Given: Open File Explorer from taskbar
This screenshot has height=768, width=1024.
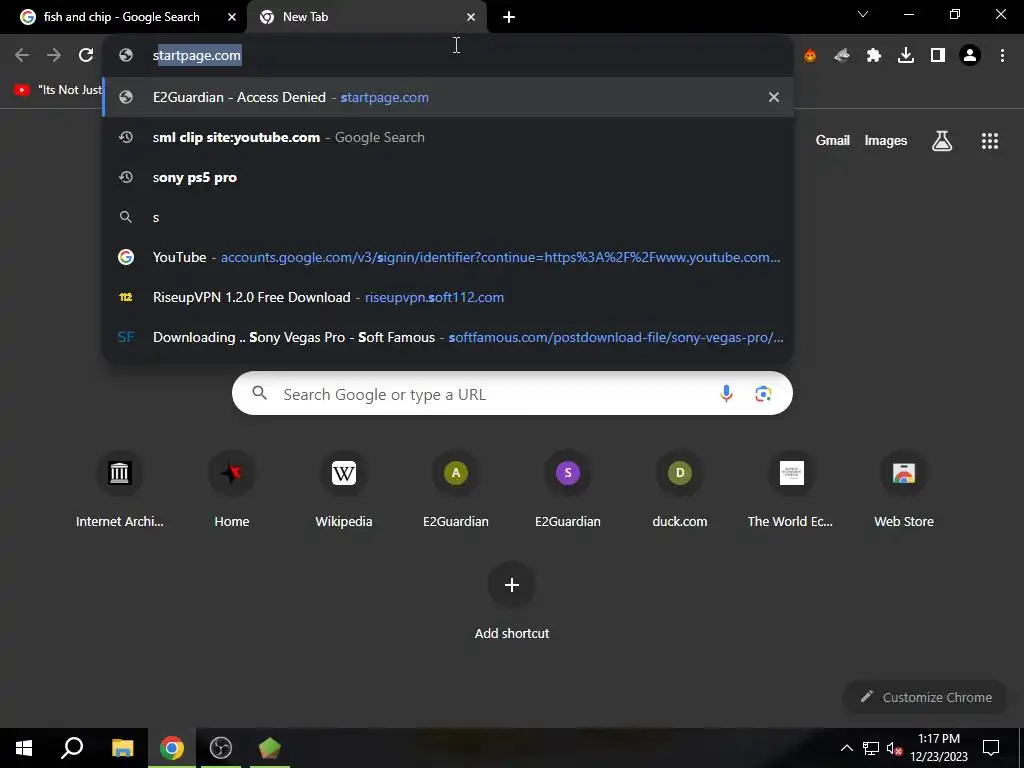Looking at the screenshot, I should 122,748.
